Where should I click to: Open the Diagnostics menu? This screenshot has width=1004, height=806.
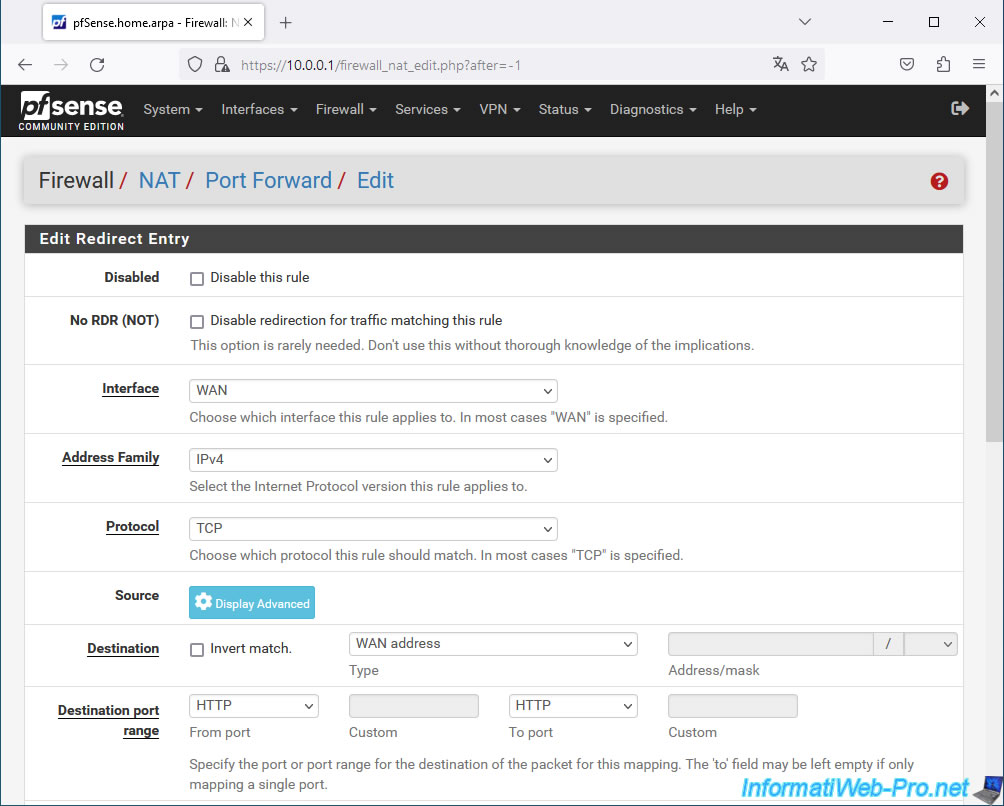pyautogui.click(x=652, y=109)
